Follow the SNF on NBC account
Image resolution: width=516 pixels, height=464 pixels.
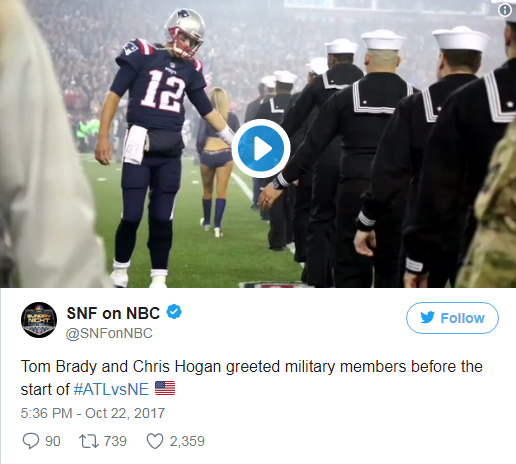(452, 318)
